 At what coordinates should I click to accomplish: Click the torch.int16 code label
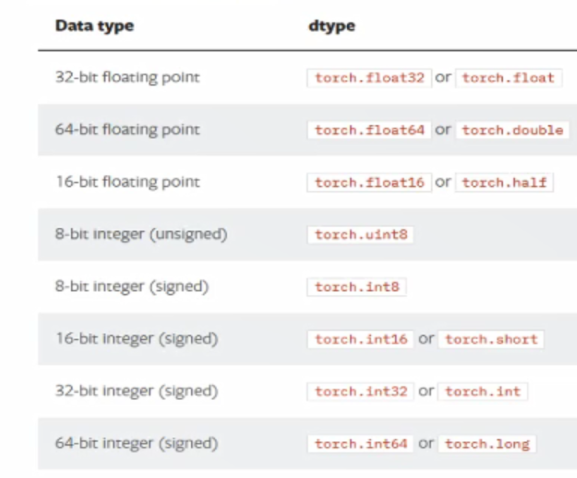[361, 339]
